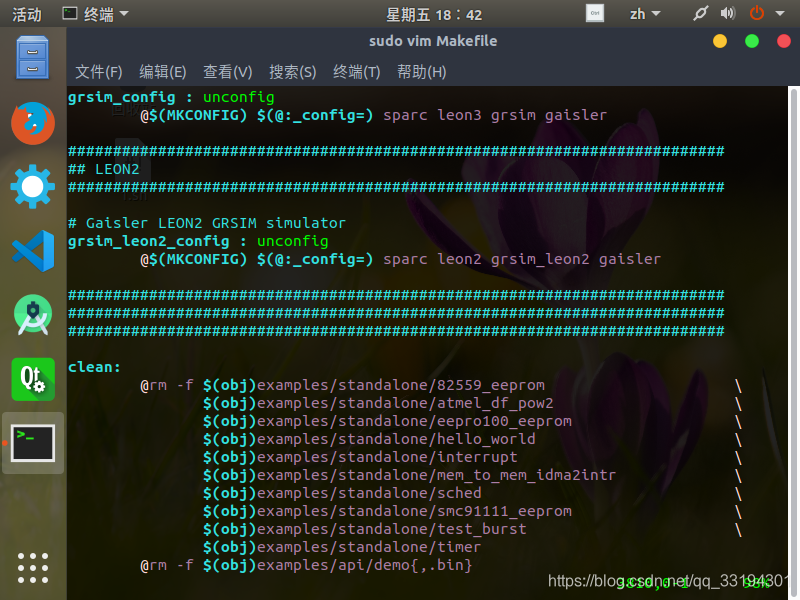The height and width of the screenshot is (600, 800).
Task: Open the 终端 app menu dropdown
Action: 95,14
